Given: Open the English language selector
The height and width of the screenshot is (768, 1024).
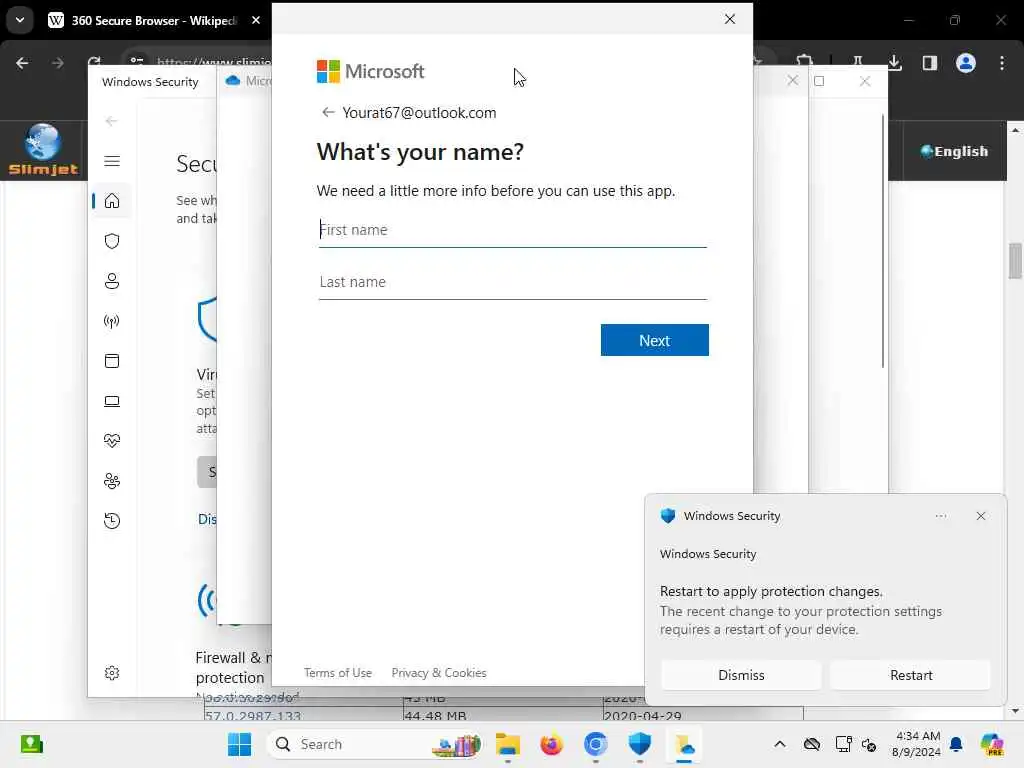Looking at the screenshot, I should (x=954, y=152).
